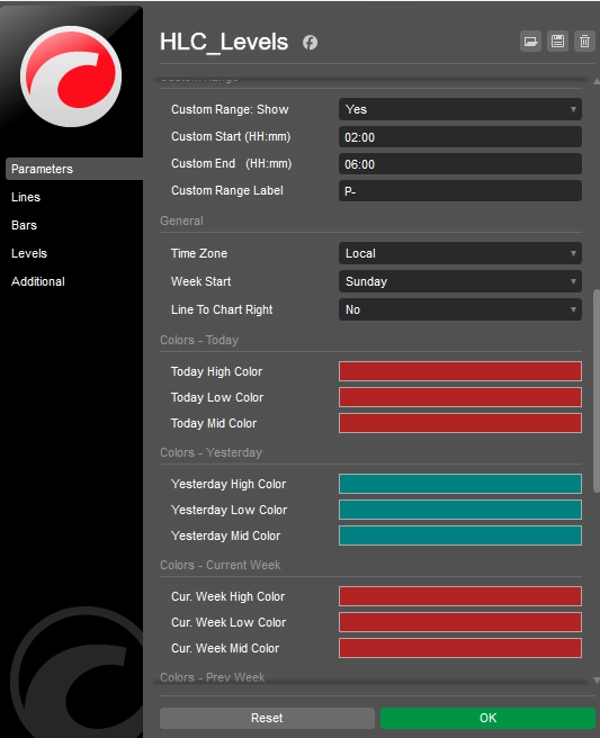Click the red cTrader logo
600x738 pixels.
coord(71,77)
